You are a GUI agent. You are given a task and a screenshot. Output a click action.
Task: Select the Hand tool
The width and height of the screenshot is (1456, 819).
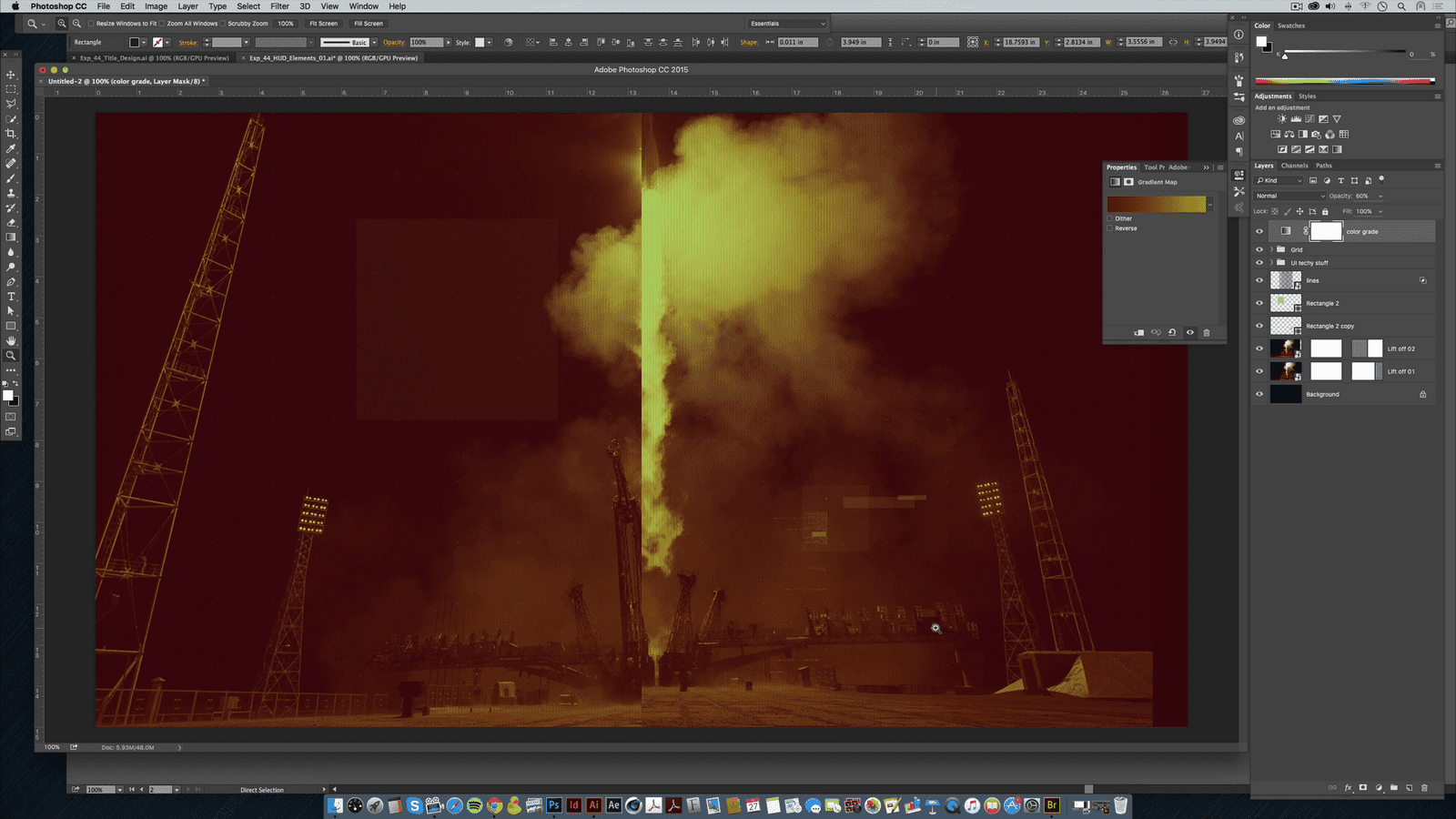(11, 340)
